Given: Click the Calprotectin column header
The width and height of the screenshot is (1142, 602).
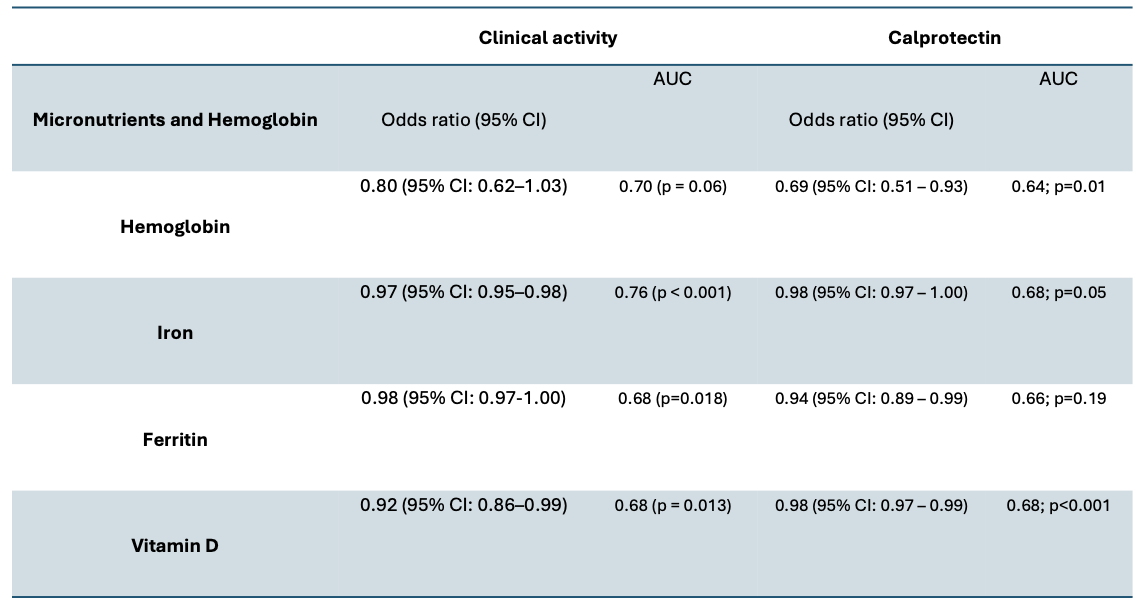Looking at the screenshot, I should pyautogui.click(x=944, y=38).
